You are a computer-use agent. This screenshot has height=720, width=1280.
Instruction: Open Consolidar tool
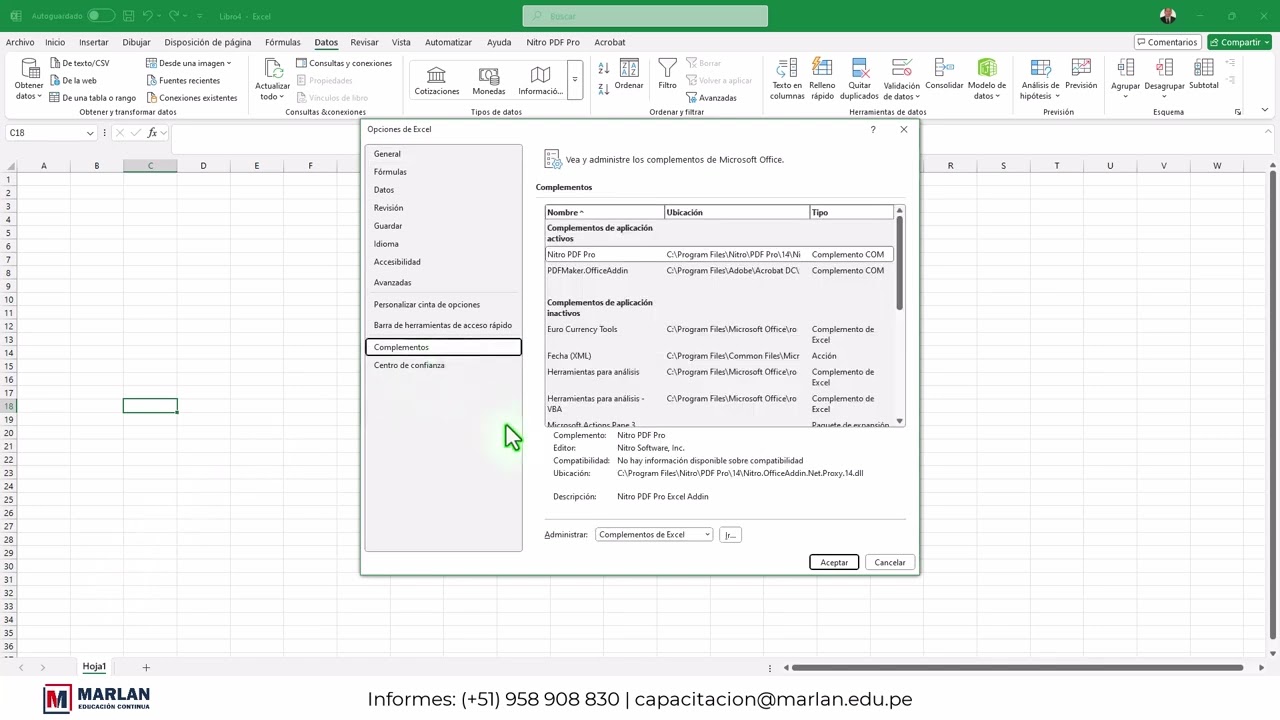point(944,74)
